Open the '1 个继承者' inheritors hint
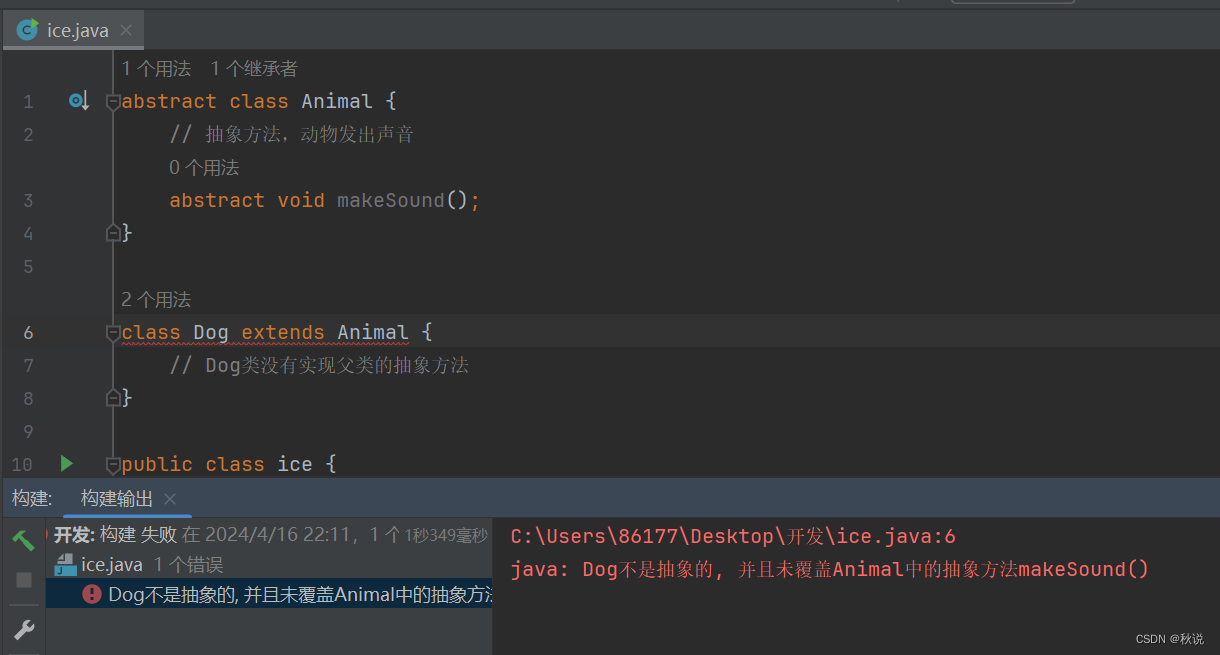This screenshot has height=655, width=1220. [x=254, y=68]
